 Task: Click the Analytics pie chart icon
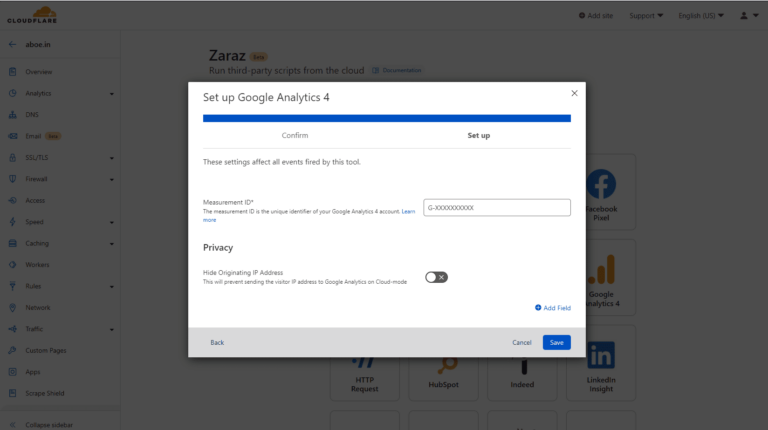tap(13, 93)
